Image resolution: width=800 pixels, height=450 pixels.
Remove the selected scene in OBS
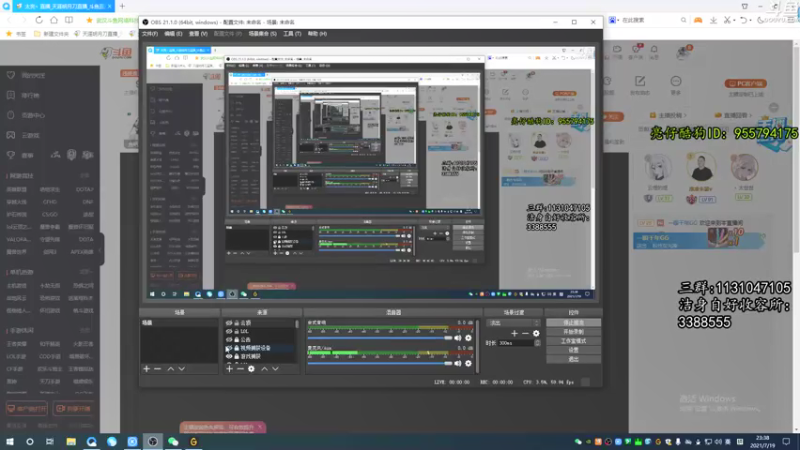158,368
